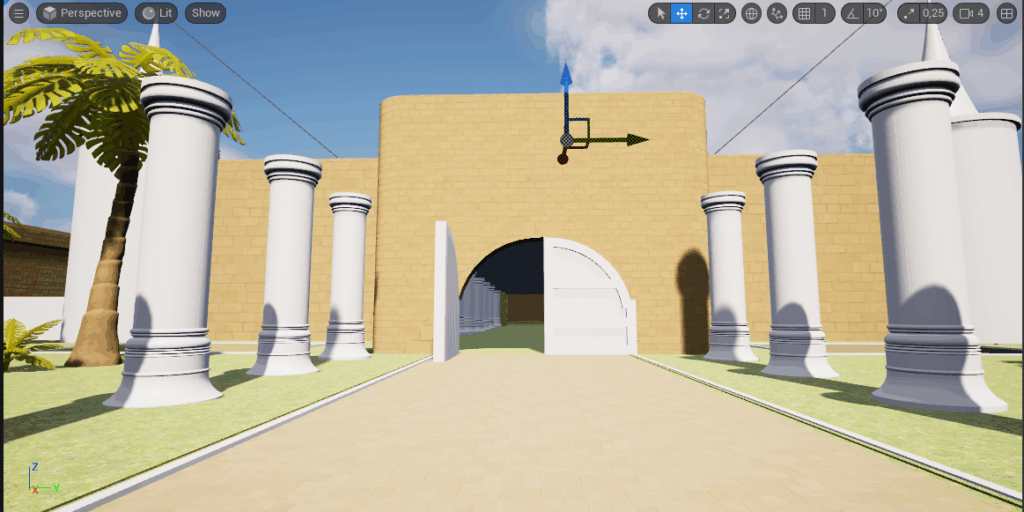Open the Lit view mode dropdown
The width and height of the screenshot is (1024, 512).
(x=157, y=13)
